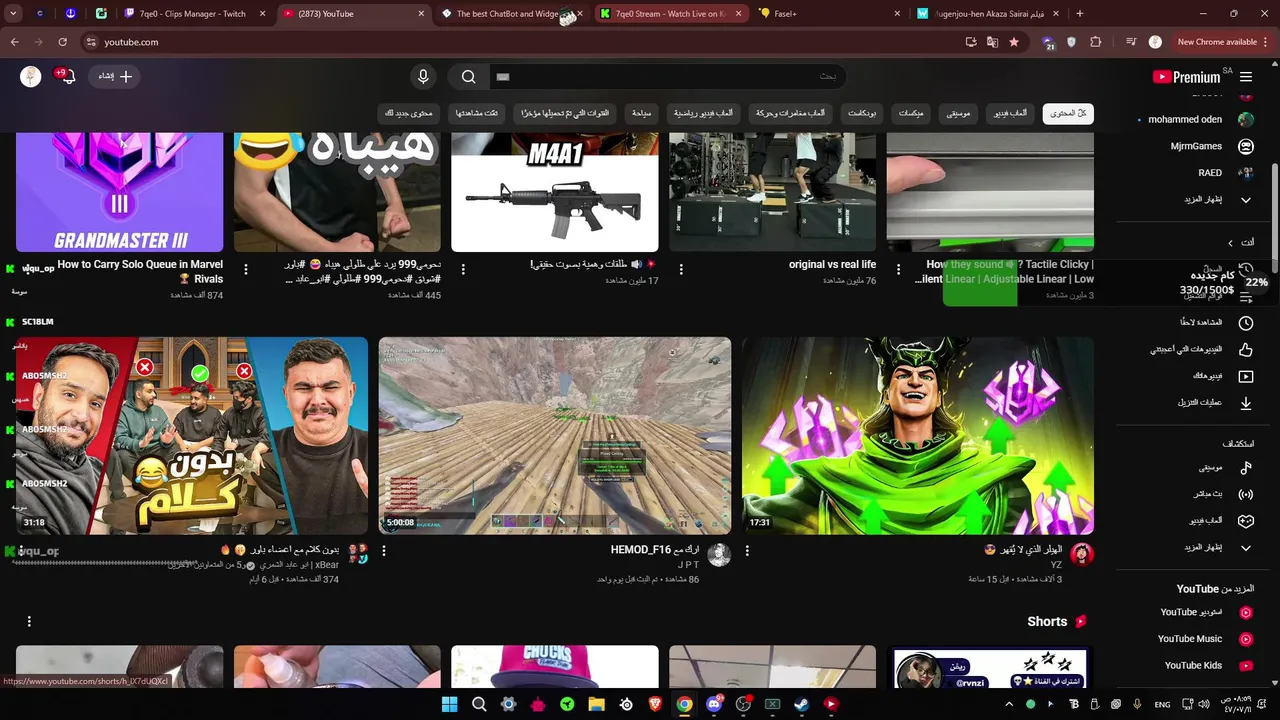Open more options for 'original vs real life'
Image resolution: width=1280 pixels, height=720 pixels.
click(x=681, y=270)
